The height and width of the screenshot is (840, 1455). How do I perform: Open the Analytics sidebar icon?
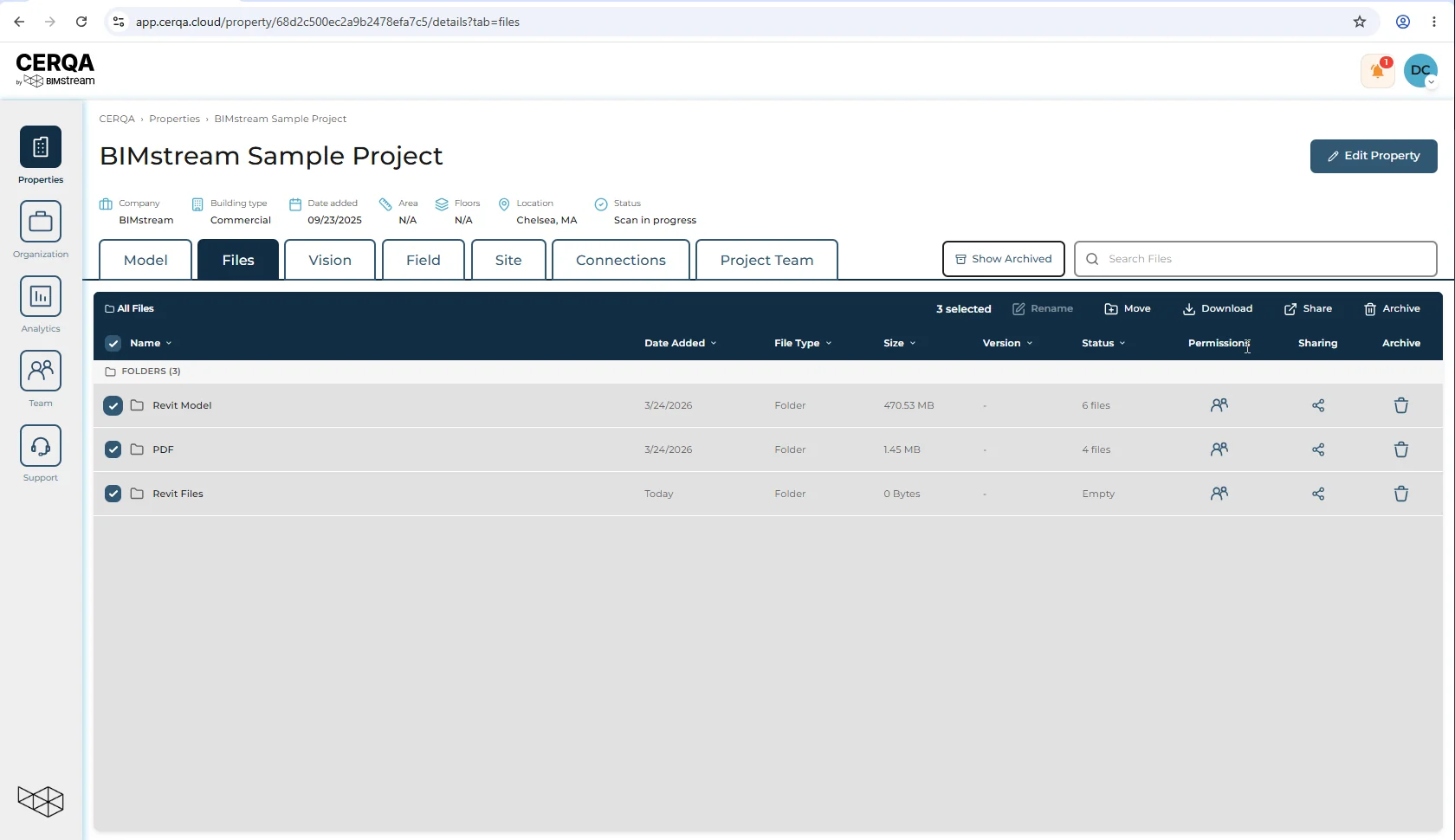tap(41, 296)
